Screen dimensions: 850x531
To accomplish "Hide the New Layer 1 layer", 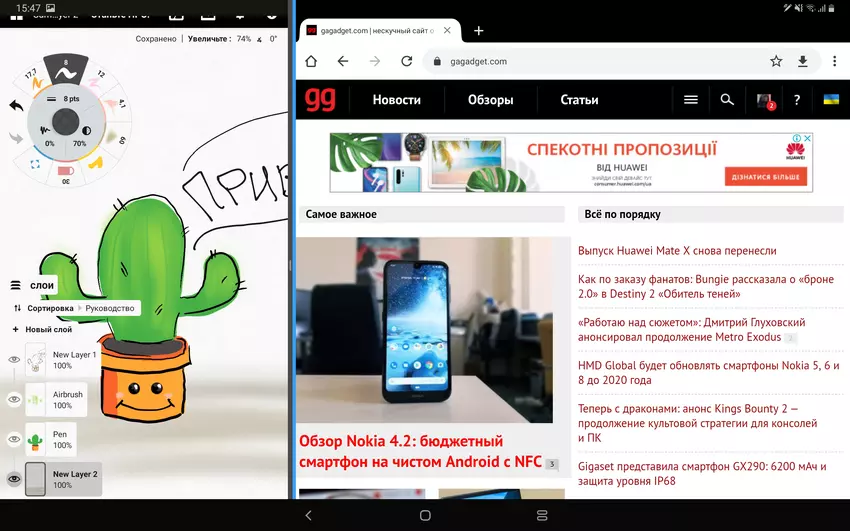I will click(14, 360).
